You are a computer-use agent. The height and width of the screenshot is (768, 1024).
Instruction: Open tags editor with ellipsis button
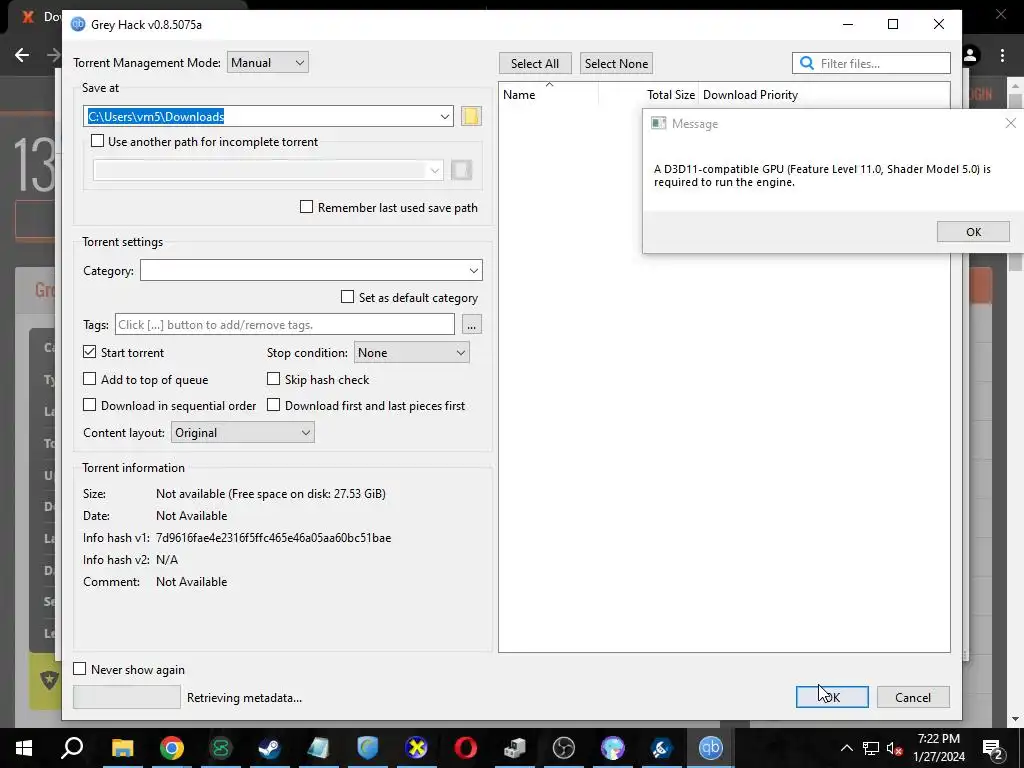pos(472,325)
